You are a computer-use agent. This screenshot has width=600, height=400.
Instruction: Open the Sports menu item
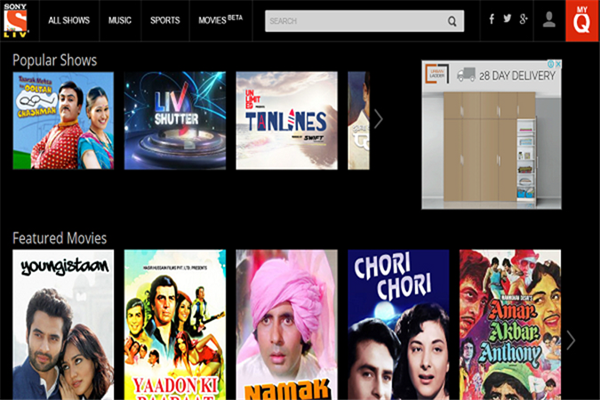pos(165,20)
